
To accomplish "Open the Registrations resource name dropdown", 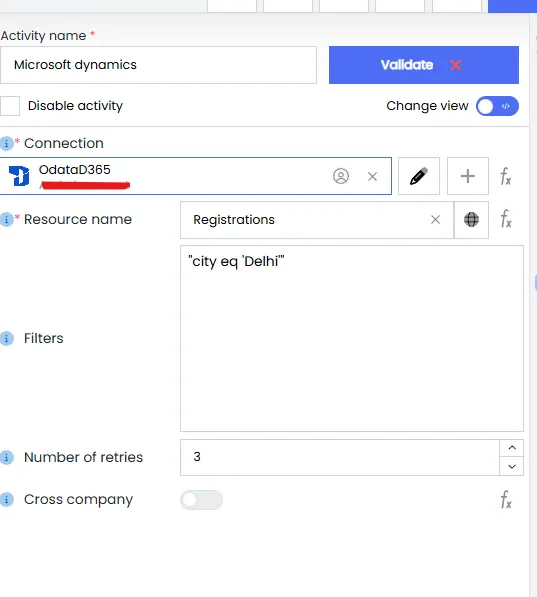I will point(317,220).
